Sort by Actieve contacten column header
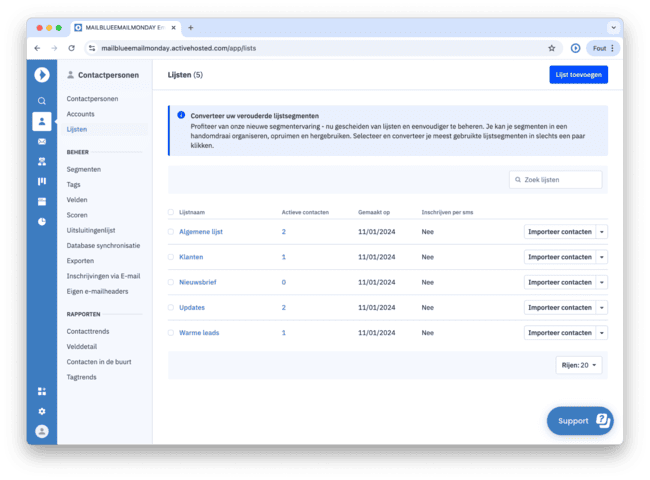Viewport: 650px width, 480px height. coord(305,212)
